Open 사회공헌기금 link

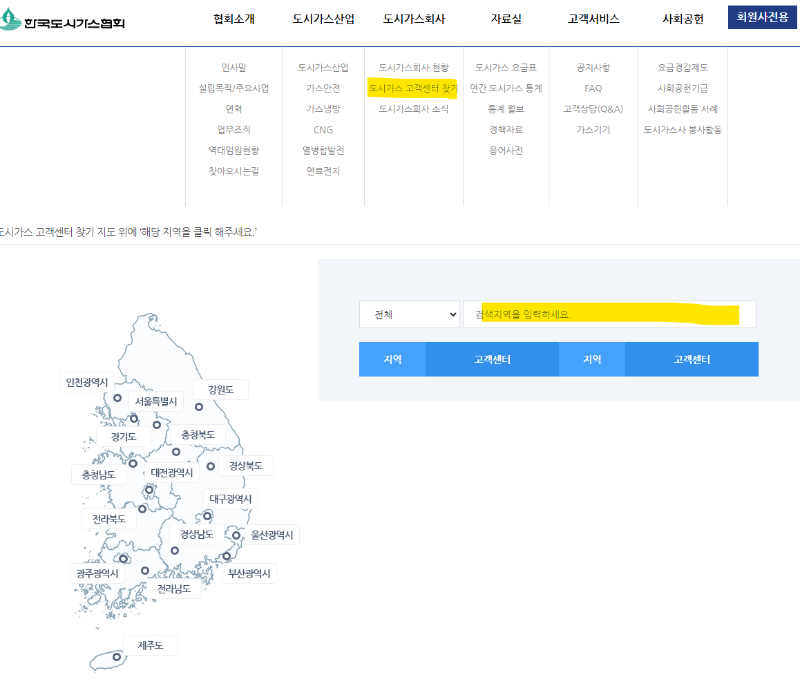(x=683, y=88)
